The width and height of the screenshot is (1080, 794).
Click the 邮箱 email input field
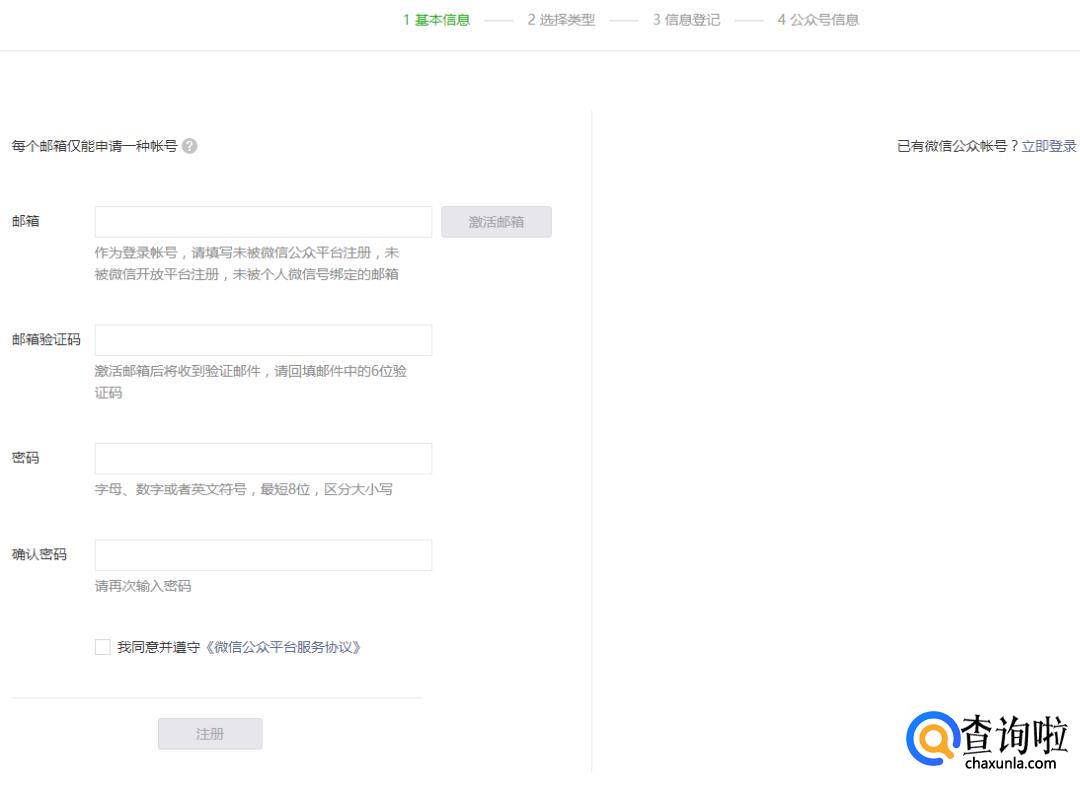[x=263, y=222]
